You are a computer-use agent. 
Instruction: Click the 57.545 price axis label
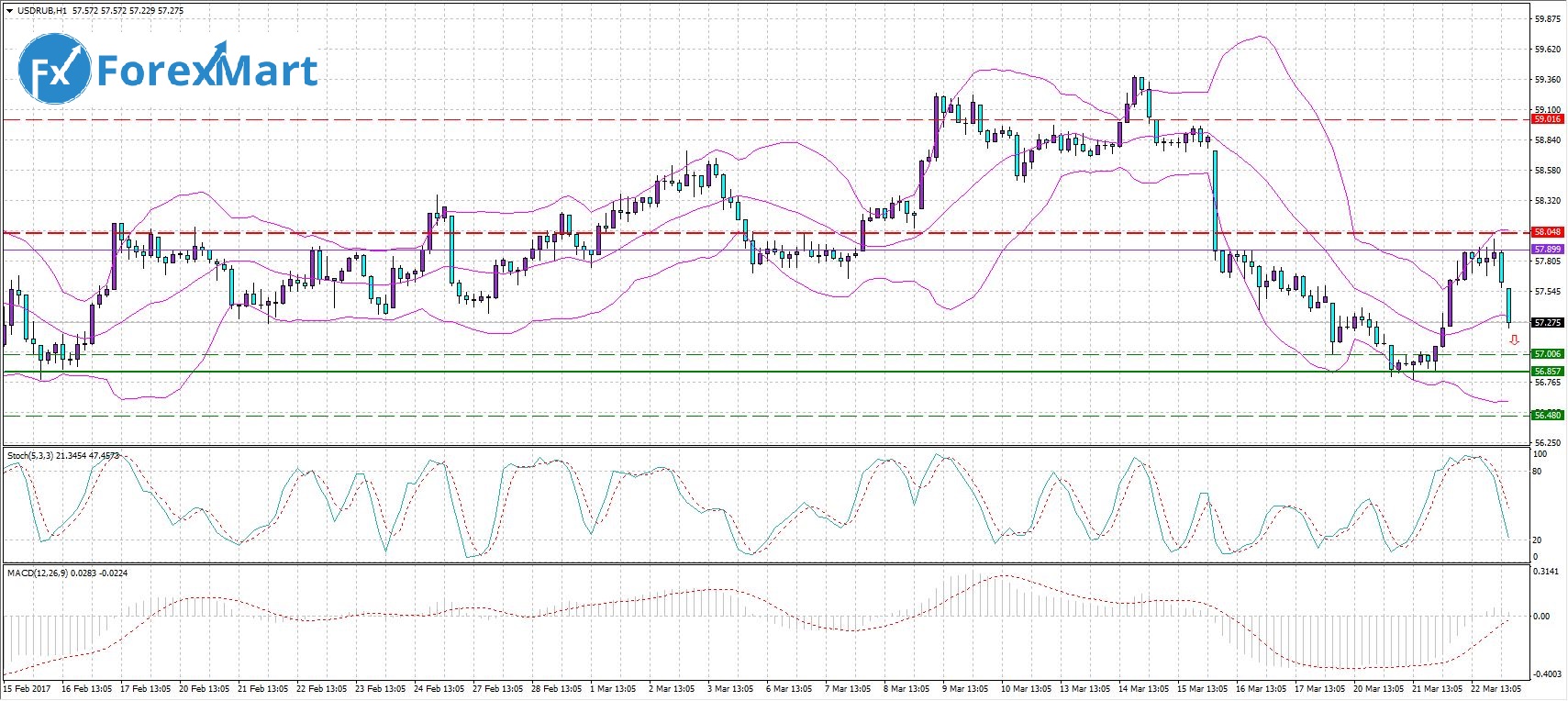pos(1548,292)
